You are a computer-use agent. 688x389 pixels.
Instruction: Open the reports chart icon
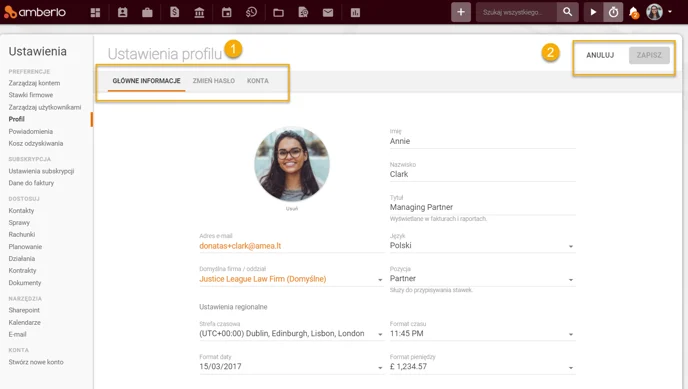(x=355, y=12)
